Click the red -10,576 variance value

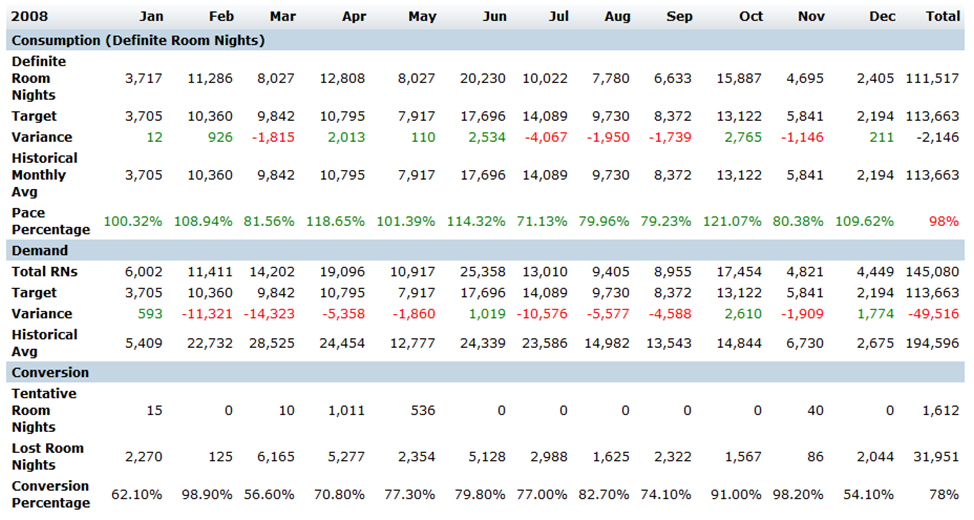pos(542,314)
